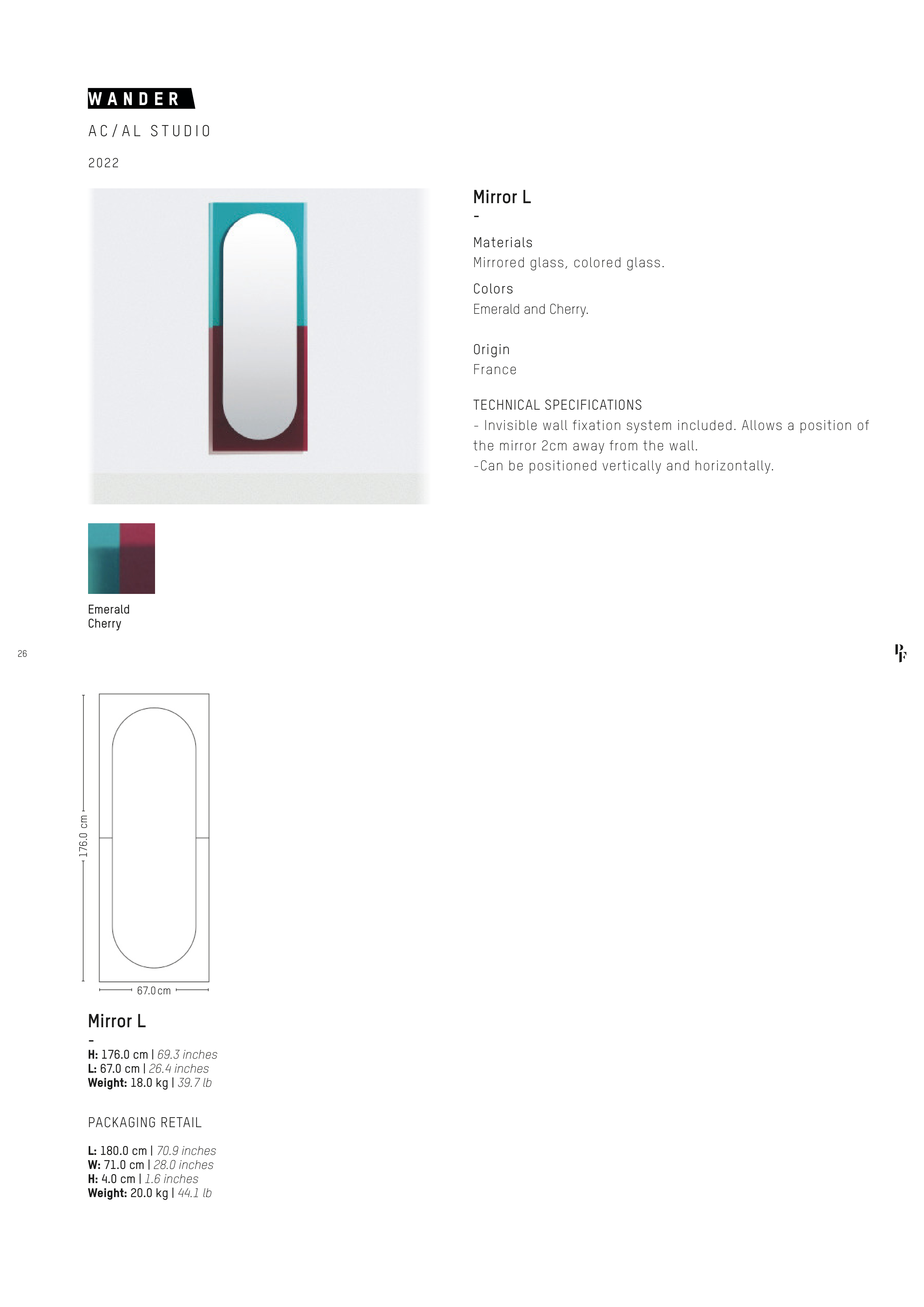
Task: Select the AC/AL STUDIO designer text
Action: click(149, 131)
